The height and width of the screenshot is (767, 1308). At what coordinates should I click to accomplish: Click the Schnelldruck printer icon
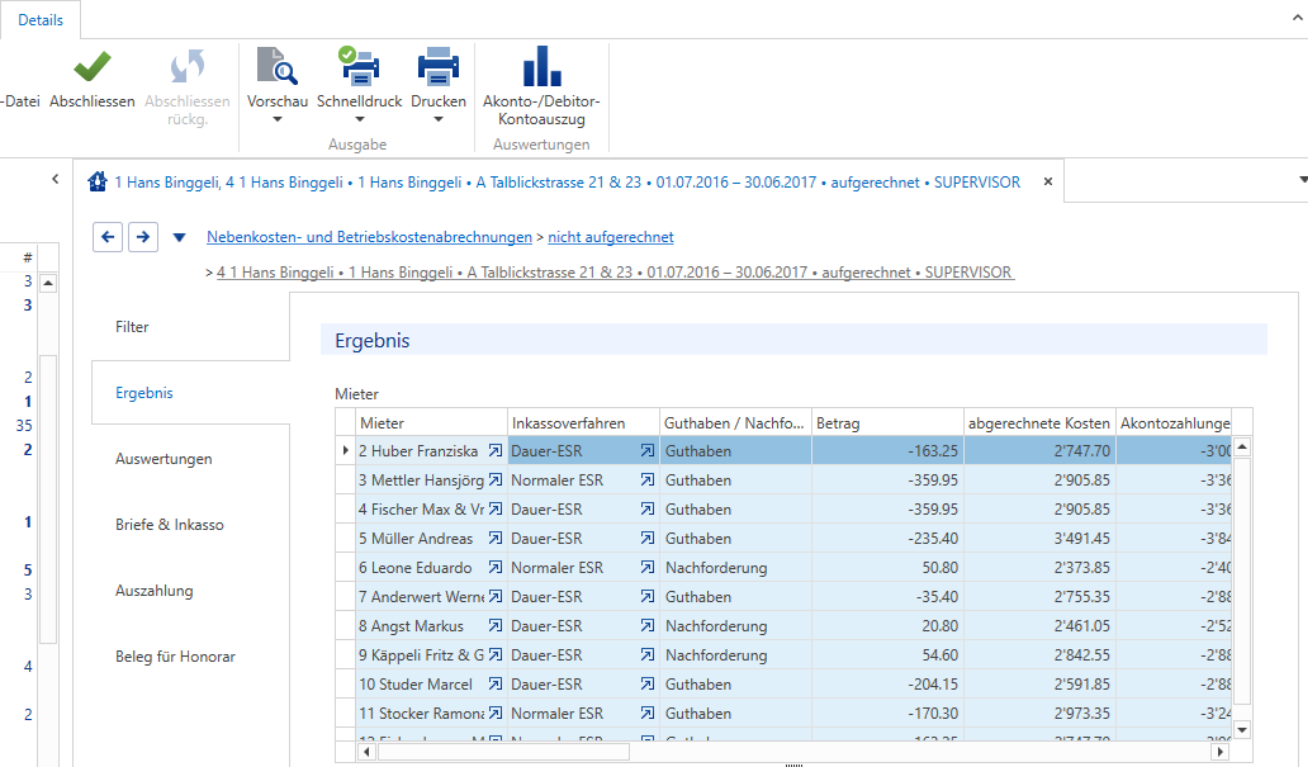[359, 66]
